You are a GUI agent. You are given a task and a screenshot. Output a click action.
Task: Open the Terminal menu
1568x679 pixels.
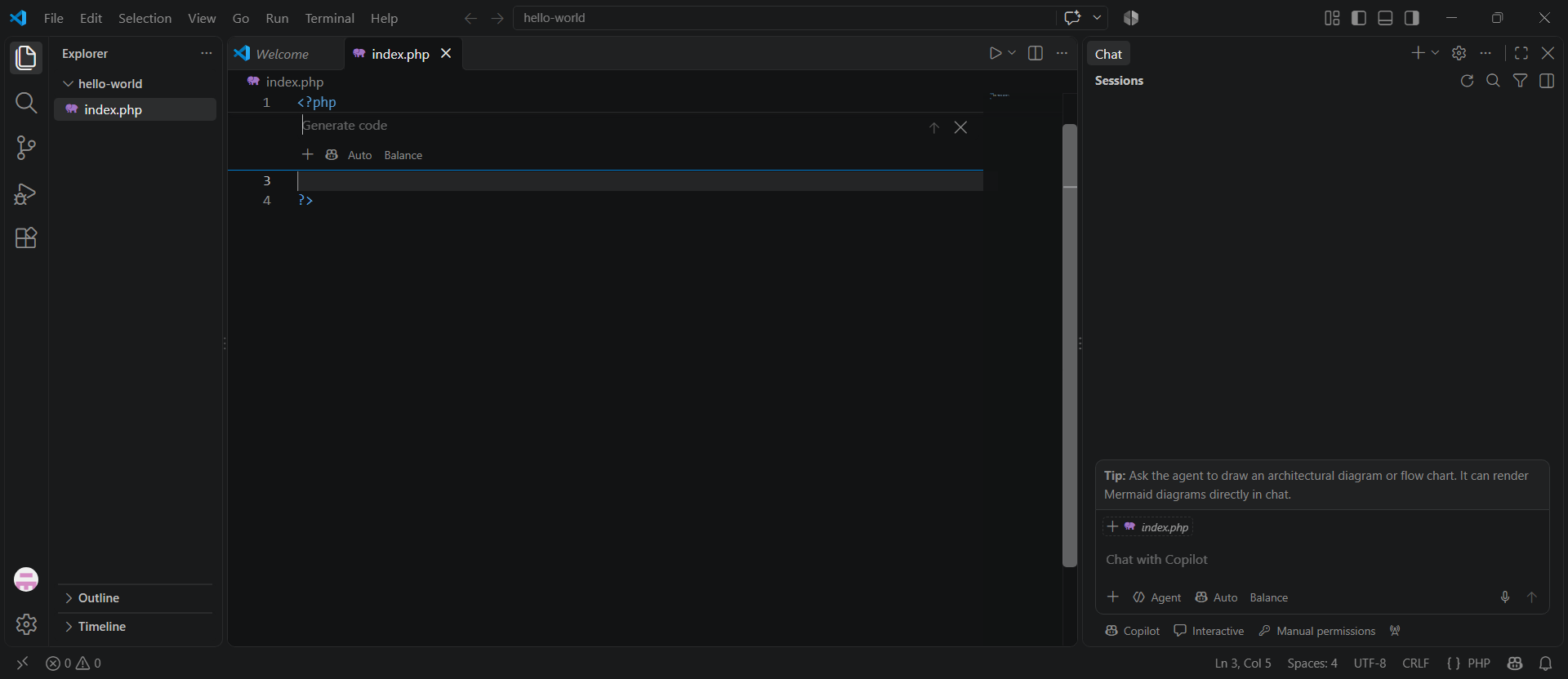[329, 18]
